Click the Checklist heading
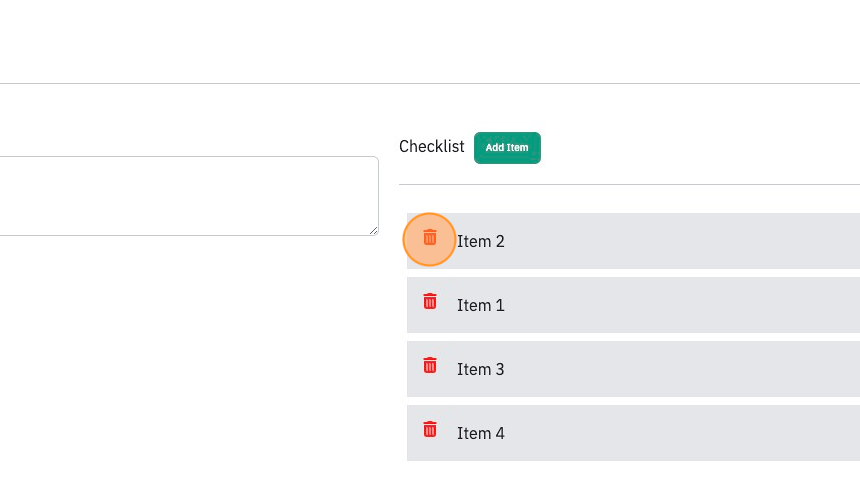Screen dimensions: 860x481 point(432,146)
